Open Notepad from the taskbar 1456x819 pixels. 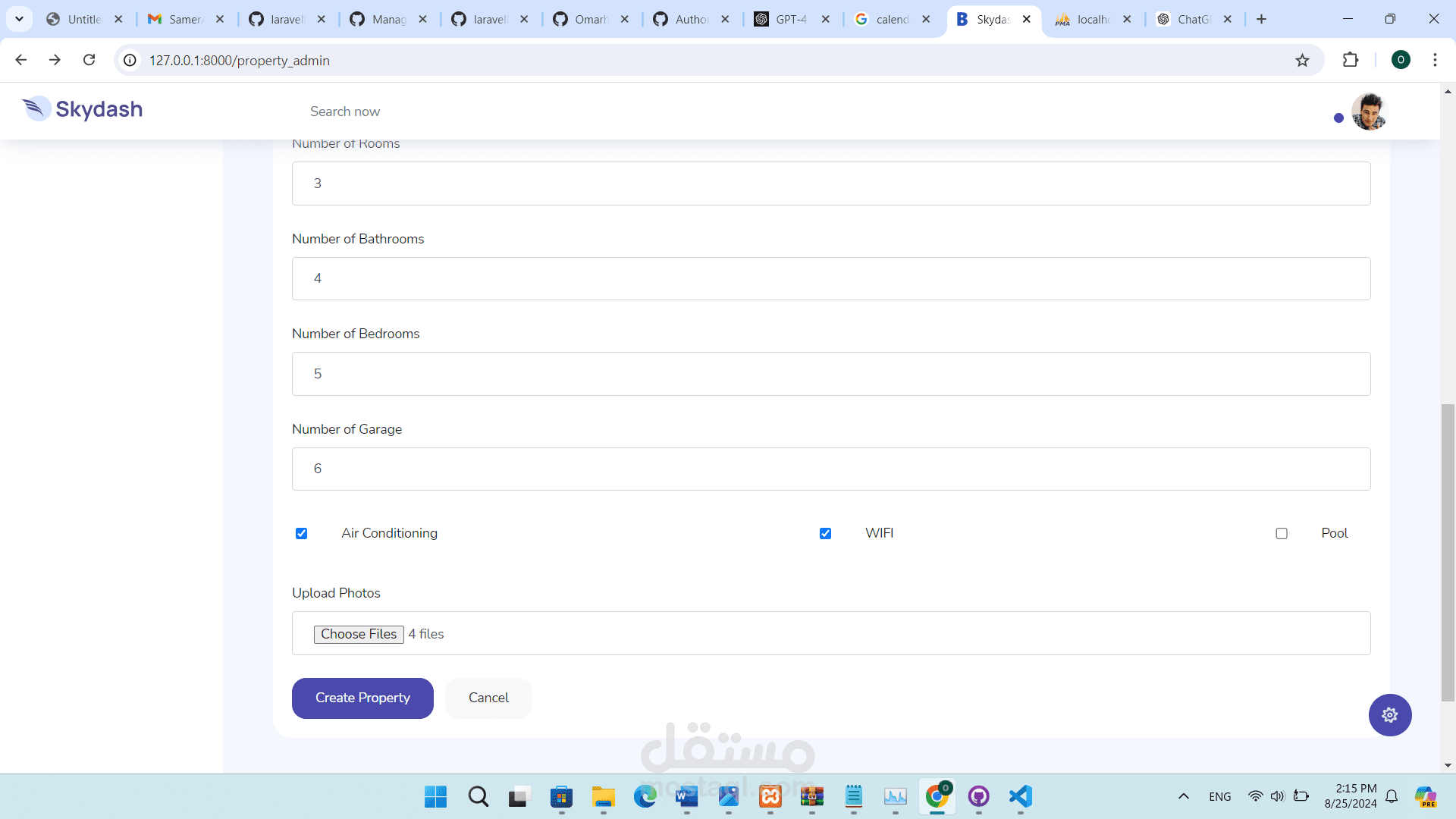coord(854,796)
